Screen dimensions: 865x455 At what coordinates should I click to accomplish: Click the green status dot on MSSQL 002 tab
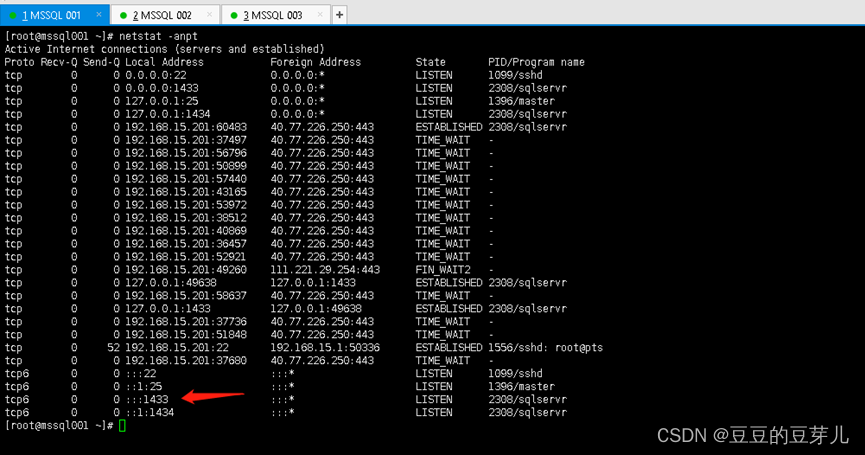(x=123, y=15)
